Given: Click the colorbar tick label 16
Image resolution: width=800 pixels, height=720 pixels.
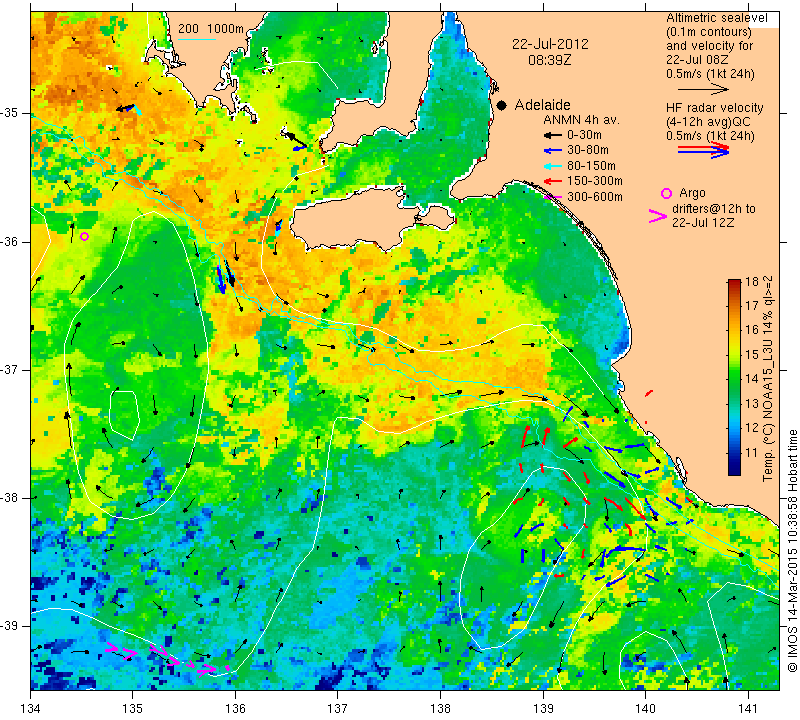Looking at the screenshot, I should pyautogui.click(x=752, y=330).
